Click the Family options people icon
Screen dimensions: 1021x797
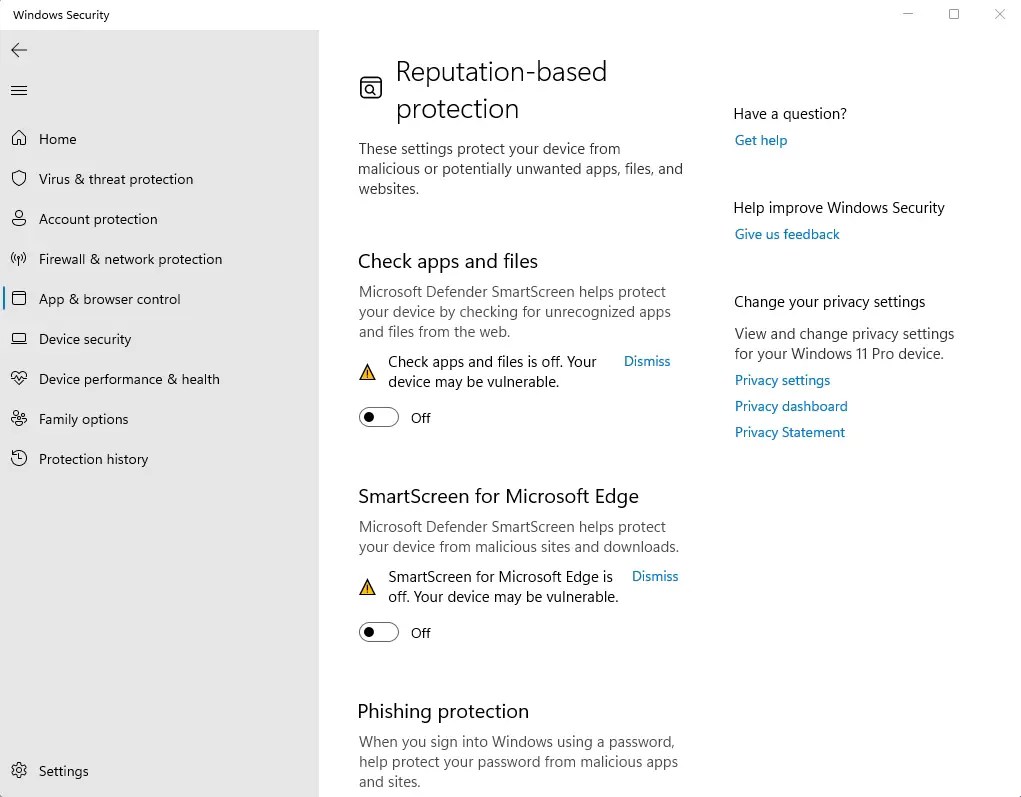pos(19,419)
